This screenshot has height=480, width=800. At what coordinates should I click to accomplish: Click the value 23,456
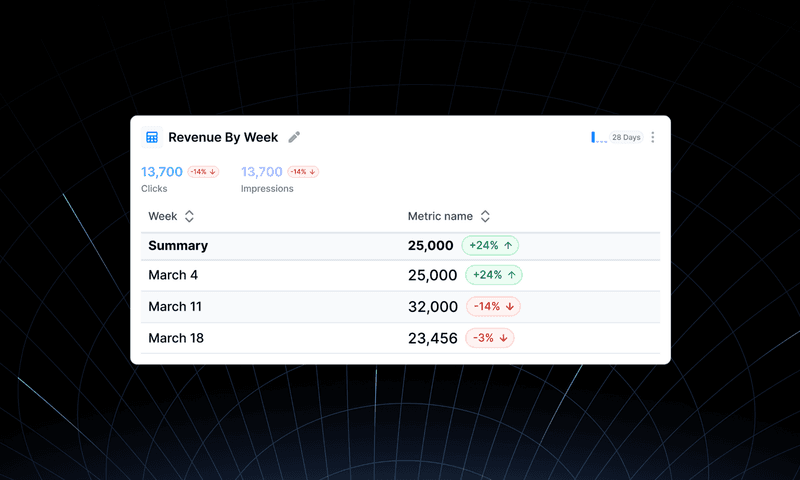coord(433,338)
